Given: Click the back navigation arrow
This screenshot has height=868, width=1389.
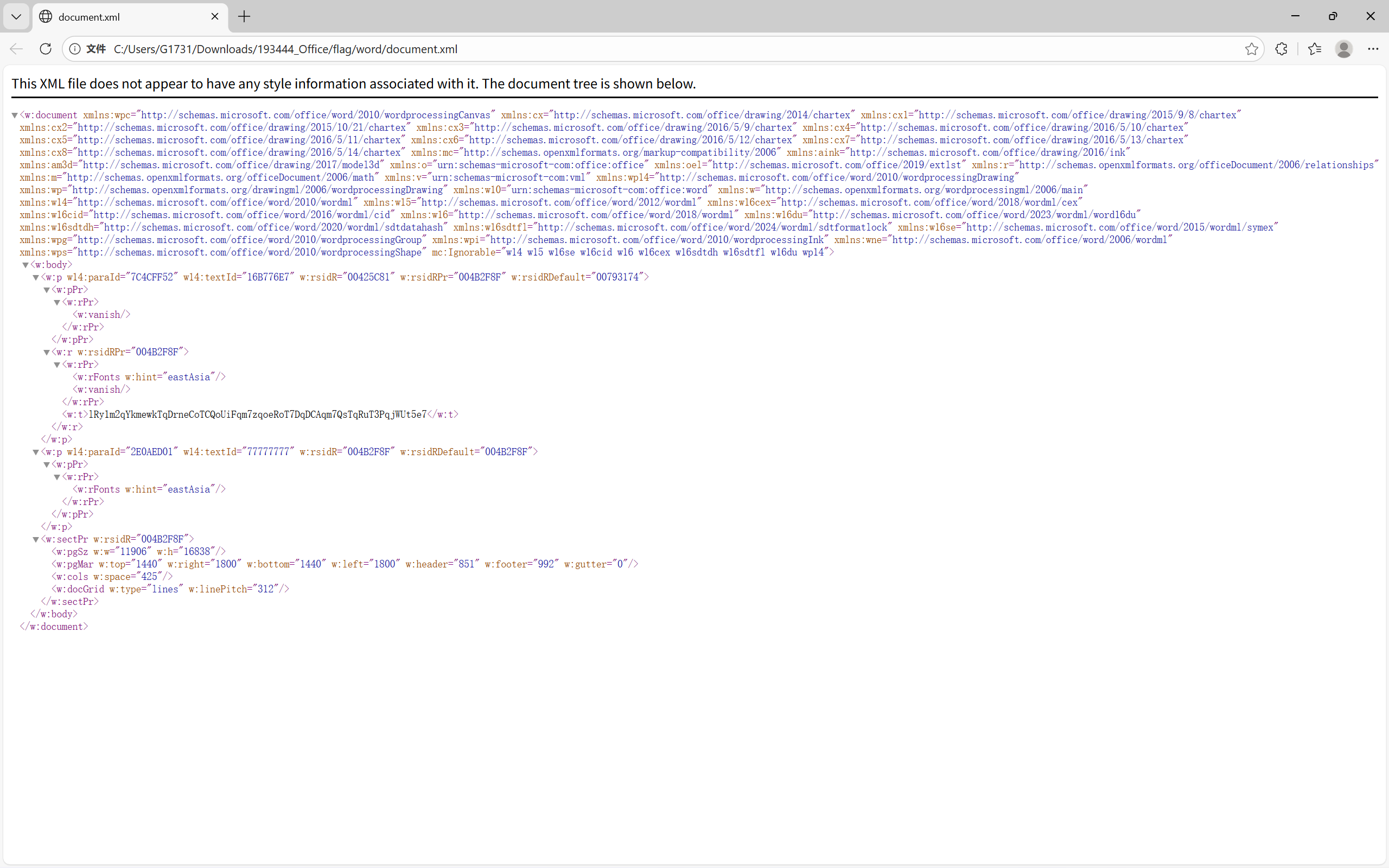Looking at the screenshot, I should [17, 49].
